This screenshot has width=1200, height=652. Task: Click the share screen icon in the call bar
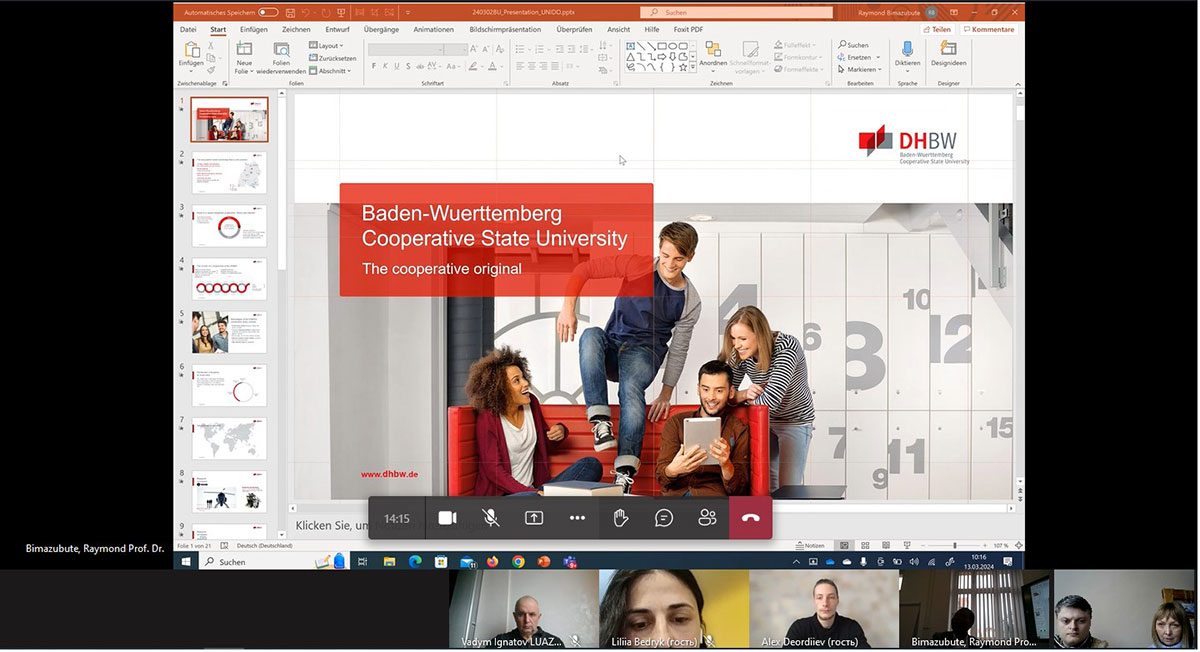(534, 518)
